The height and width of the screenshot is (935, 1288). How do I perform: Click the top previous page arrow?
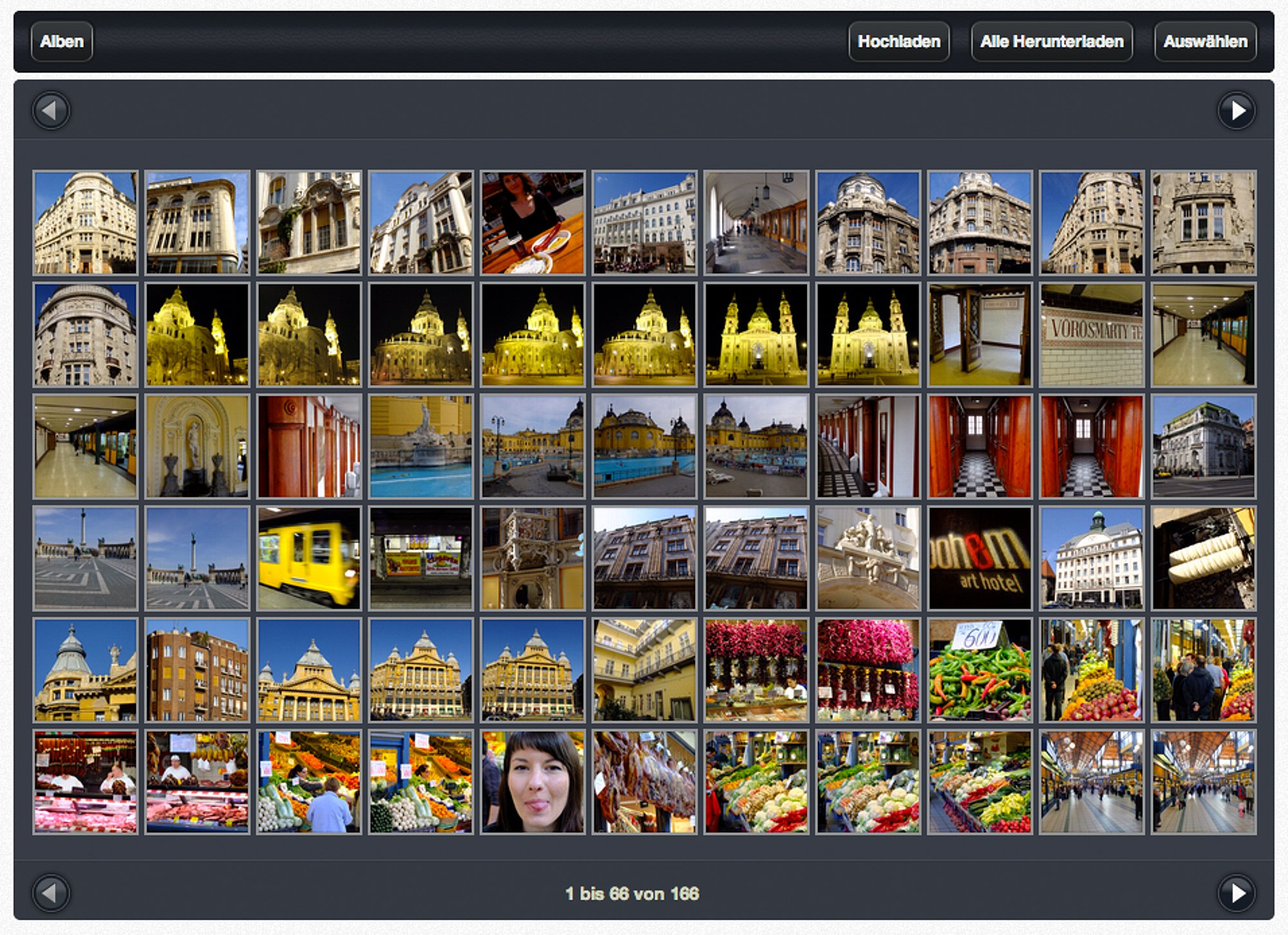pos(51,111)
